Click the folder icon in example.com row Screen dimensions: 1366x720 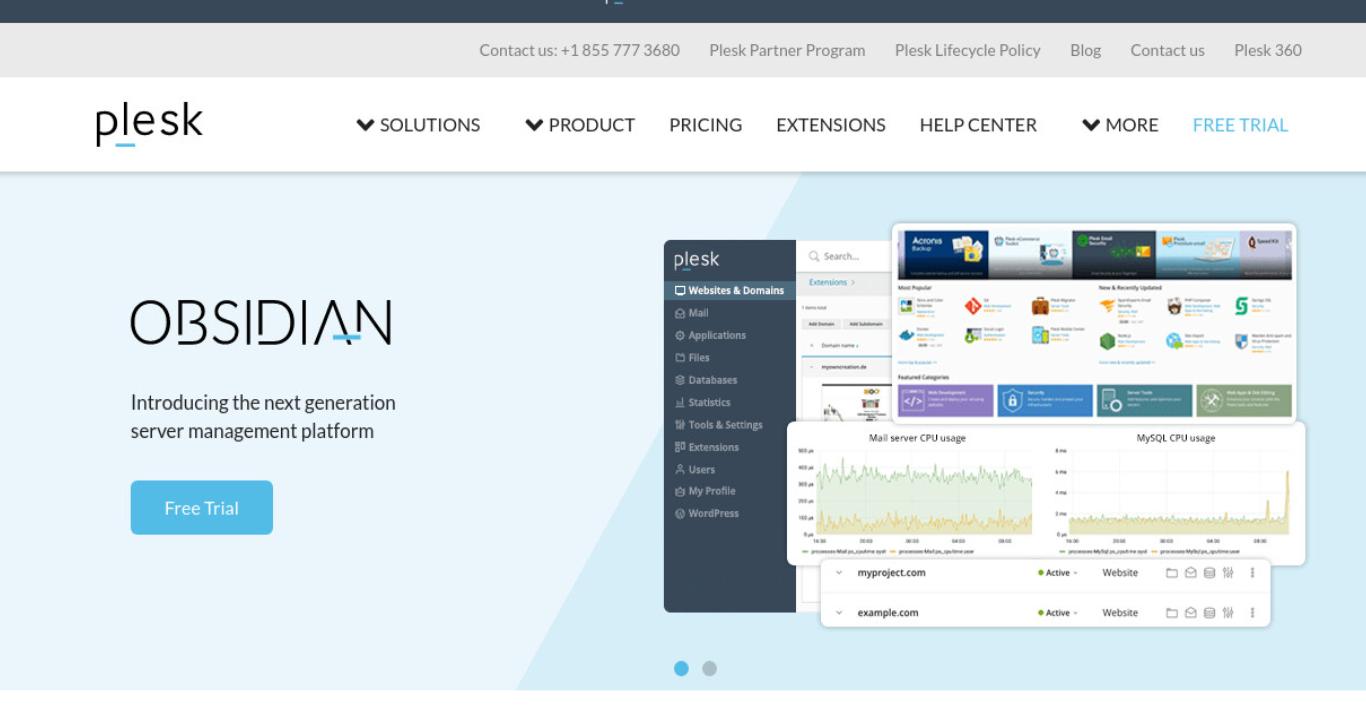click(x=1172, y=613)
